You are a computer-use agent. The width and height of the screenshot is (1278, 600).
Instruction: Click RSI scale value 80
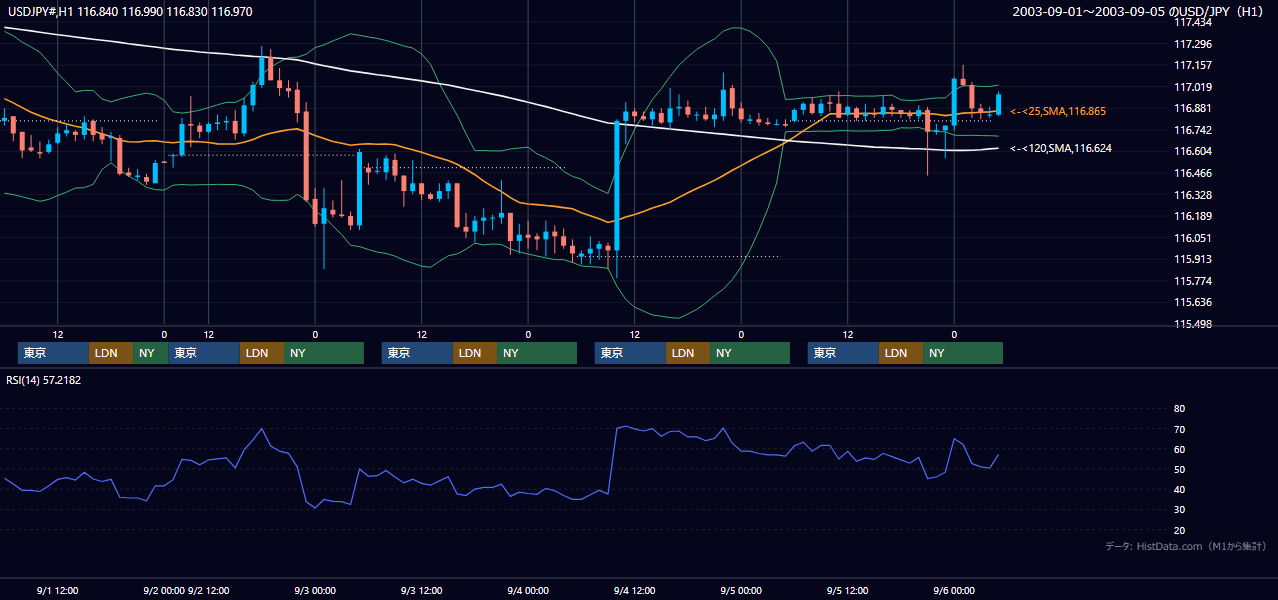coord(1179,409)
